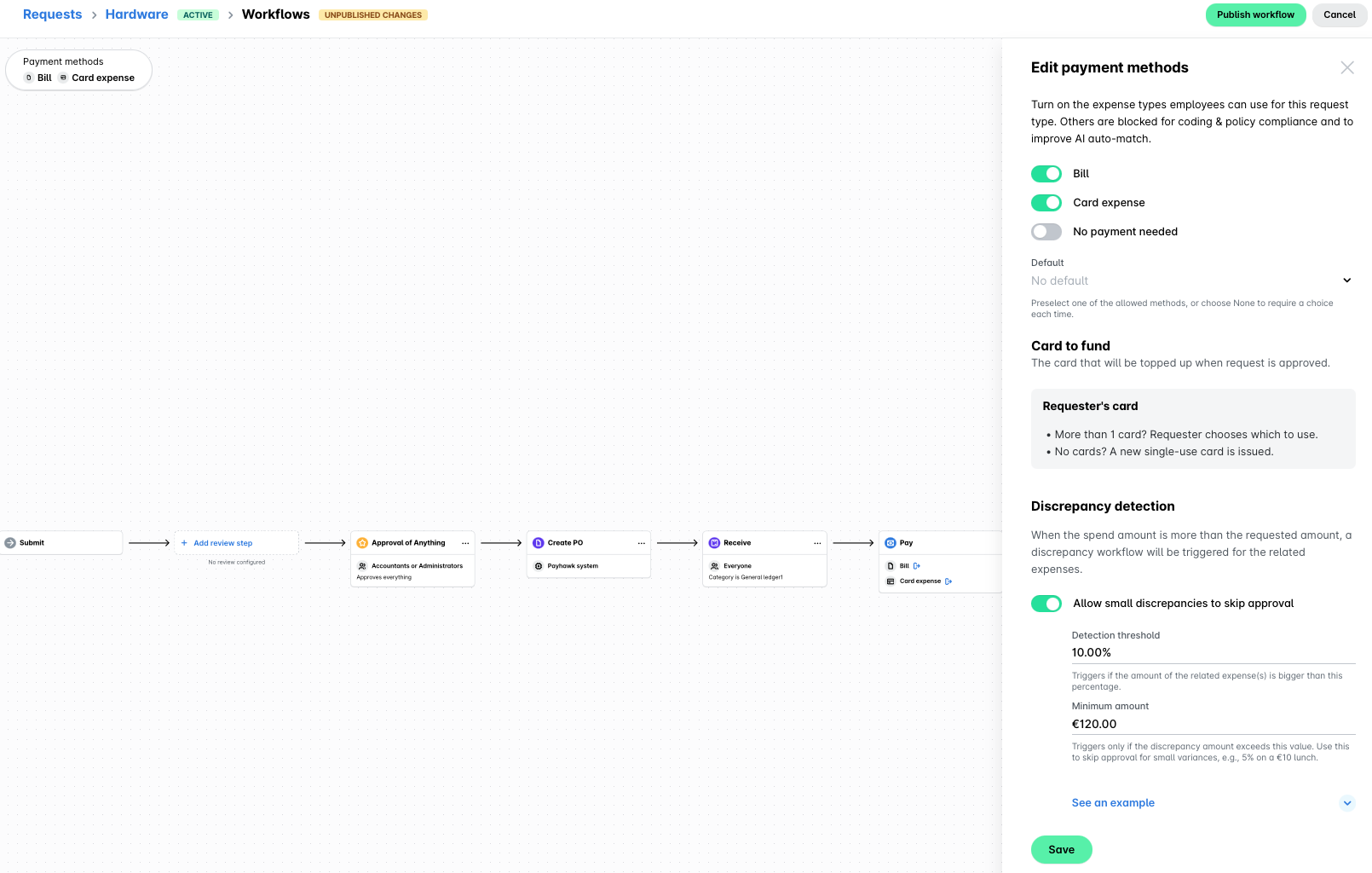
Task: Turn off Allow small discrepancies to skip approval
Action: tap(1046, 603)
